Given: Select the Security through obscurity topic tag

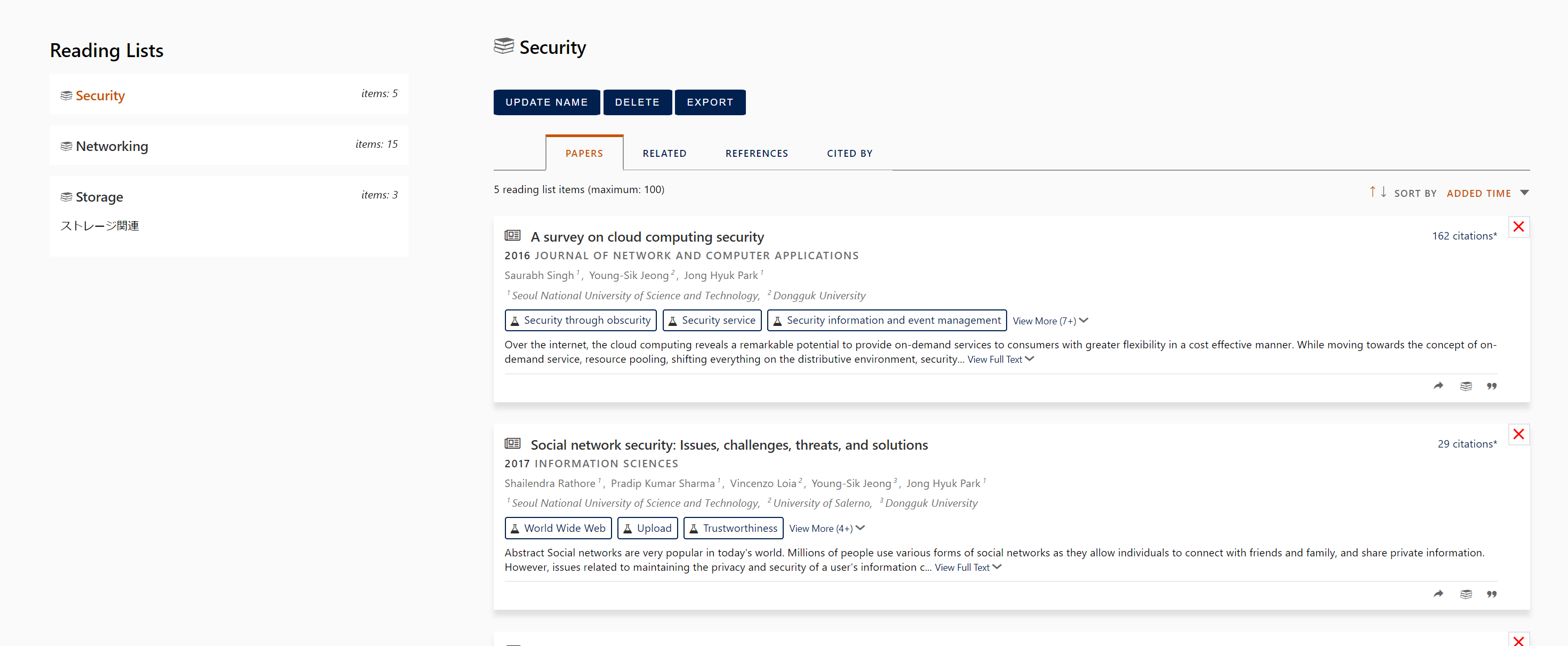Looking at the screenshot, I should click(580, 320).
